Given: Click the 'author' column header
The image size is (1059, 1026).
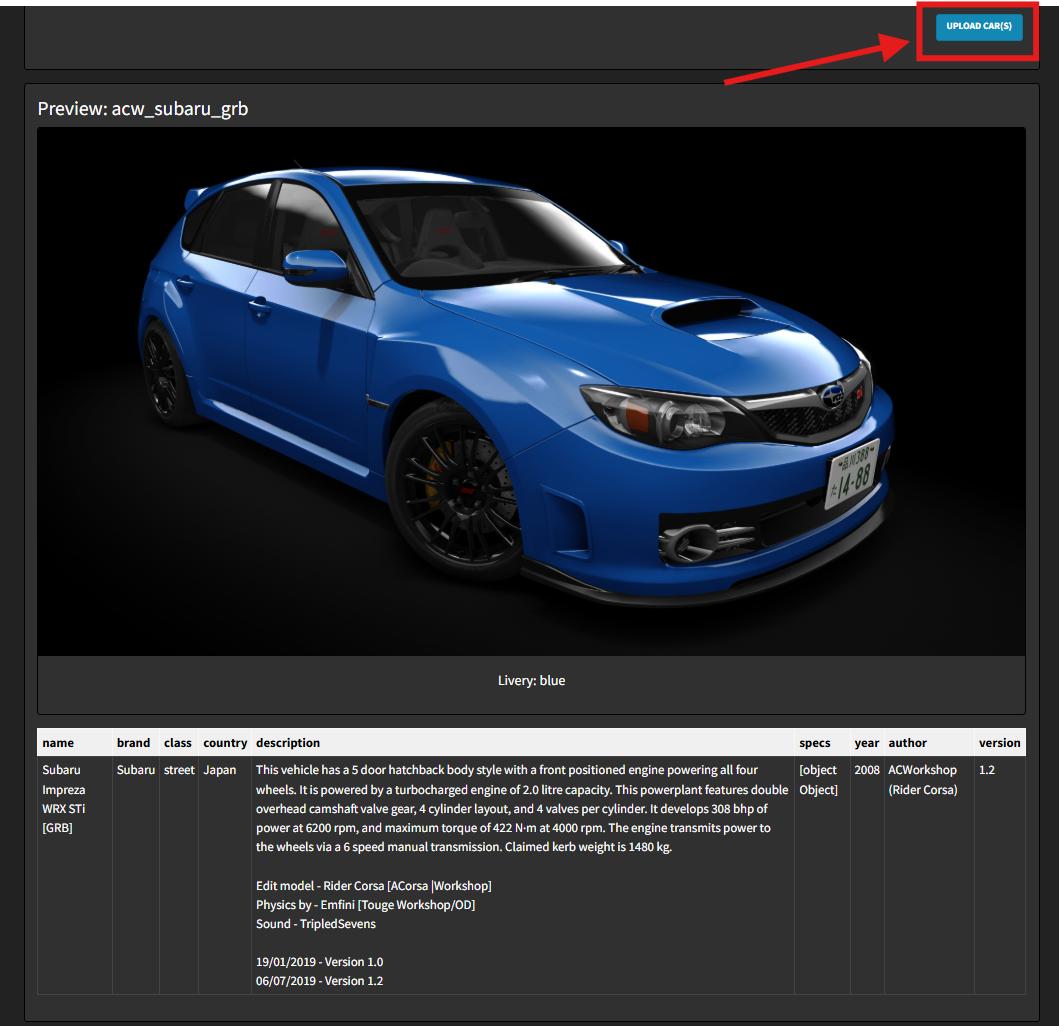Looking at the screenshot, I should 929,742.
